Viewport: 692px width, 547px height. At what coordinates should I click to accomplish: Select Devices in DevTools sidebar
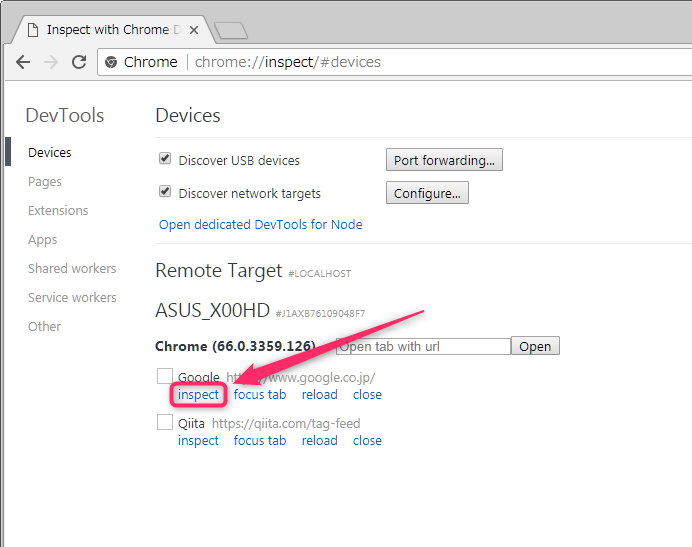[x=49, y=152]
